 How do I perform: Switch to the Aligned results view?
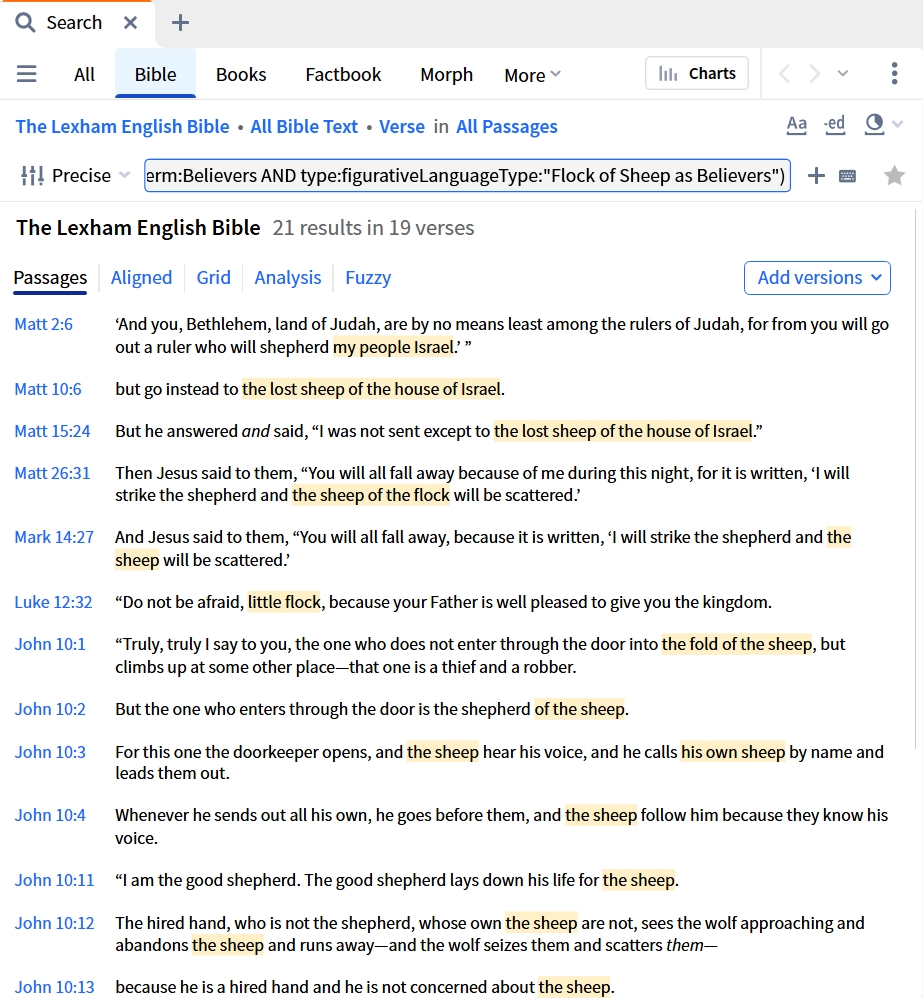[141, 278]
